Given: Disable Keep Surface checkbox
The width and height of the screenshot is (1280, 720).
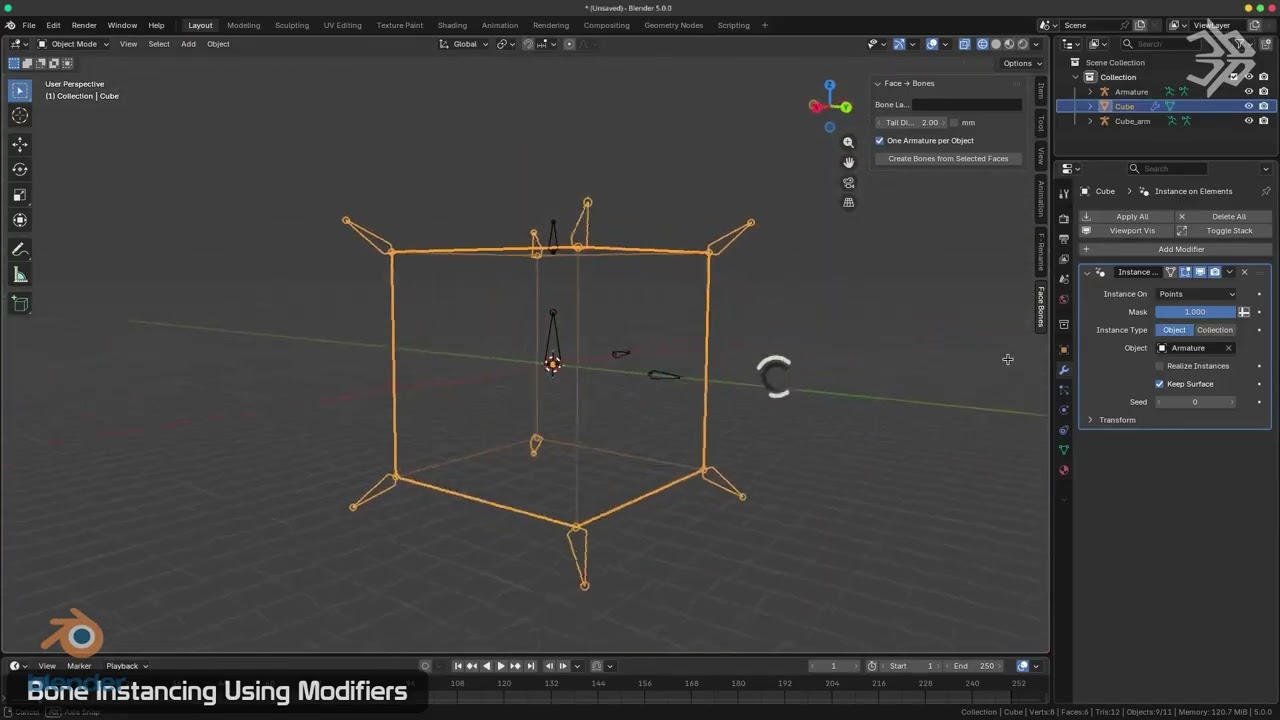Looking at the screenshot, I should coord(1160,384).
